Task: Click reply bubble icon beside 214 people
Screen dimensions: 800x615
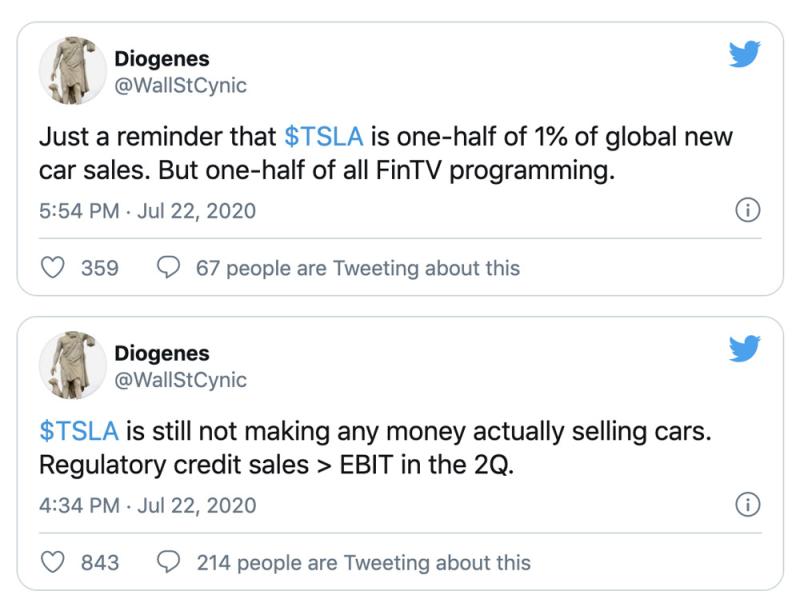Action: [170, 562]
